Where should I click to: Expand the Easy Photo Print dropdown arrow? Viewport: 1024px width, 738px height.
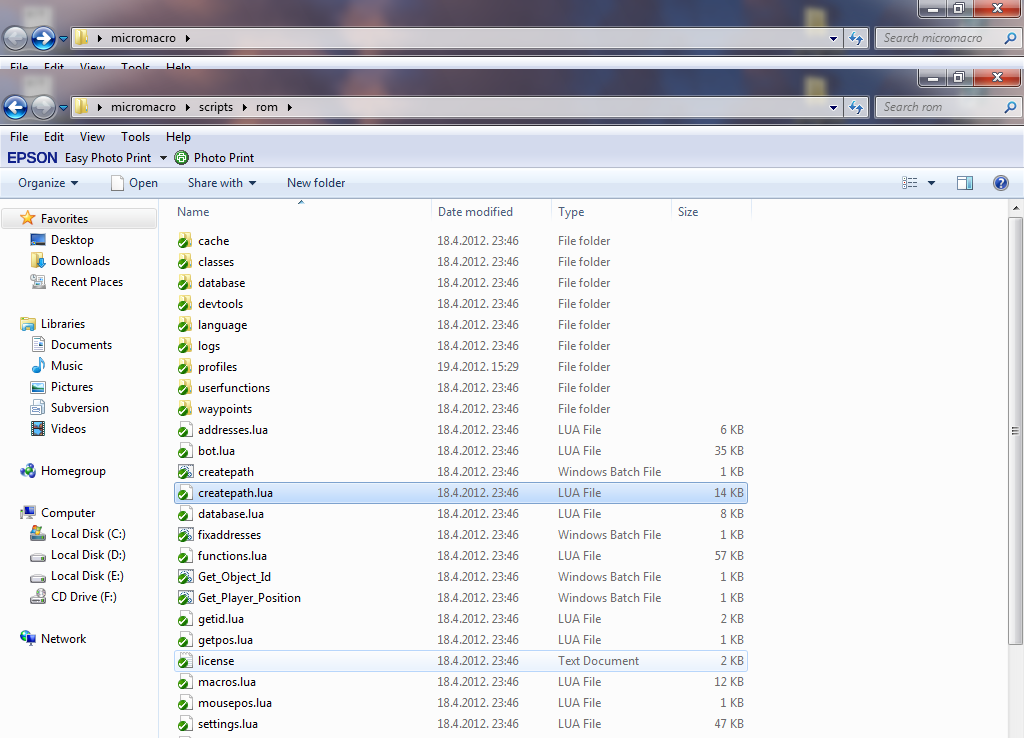(163, 158)
